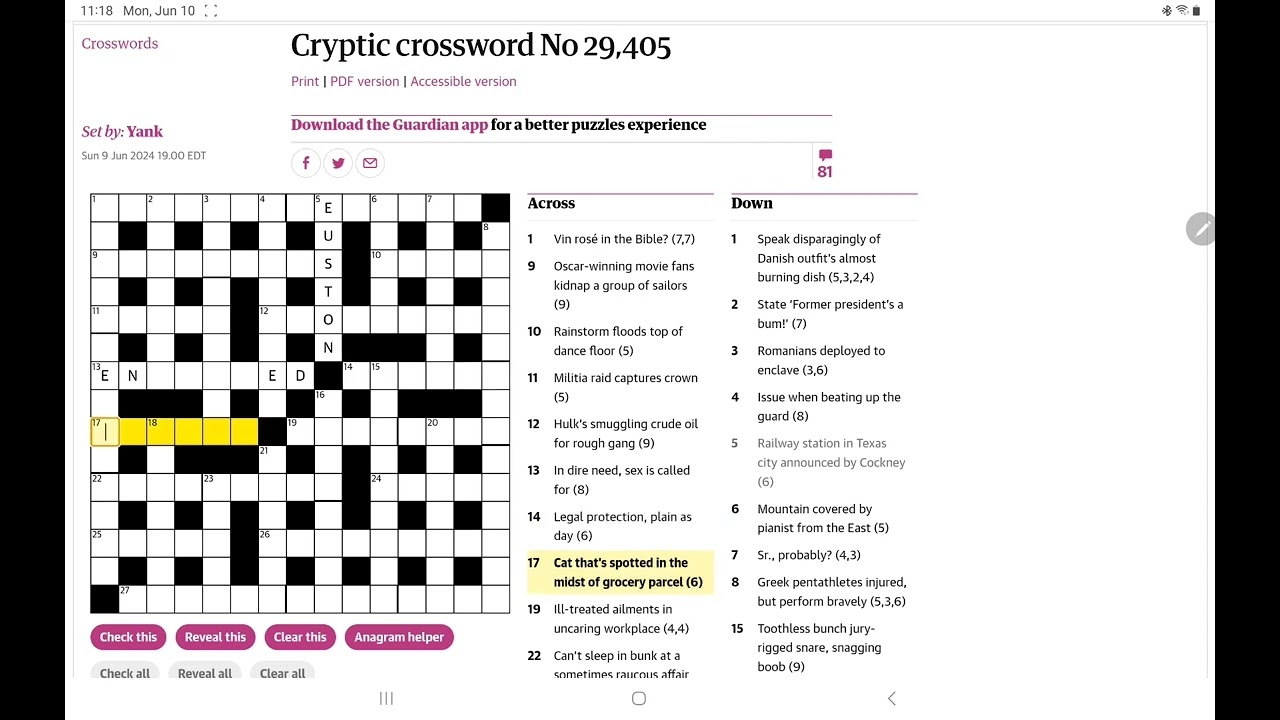Open the Accessible version link
Image resolution: width=1280 pixels, height=720 pixels.
point(463,81)
